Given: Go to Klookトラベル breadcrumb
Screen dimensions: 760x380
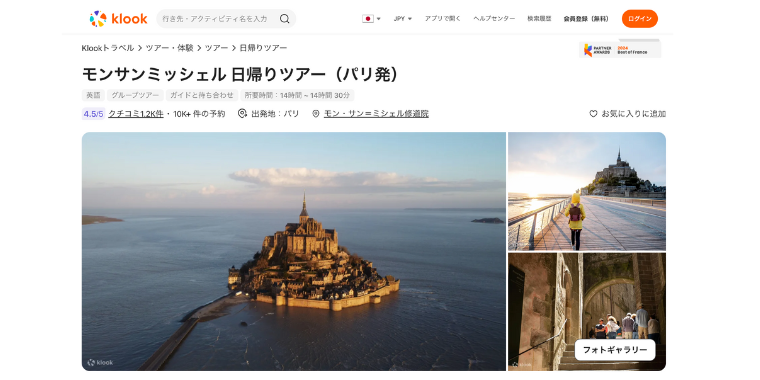Looking at the screenshot, I should point(108,48).
